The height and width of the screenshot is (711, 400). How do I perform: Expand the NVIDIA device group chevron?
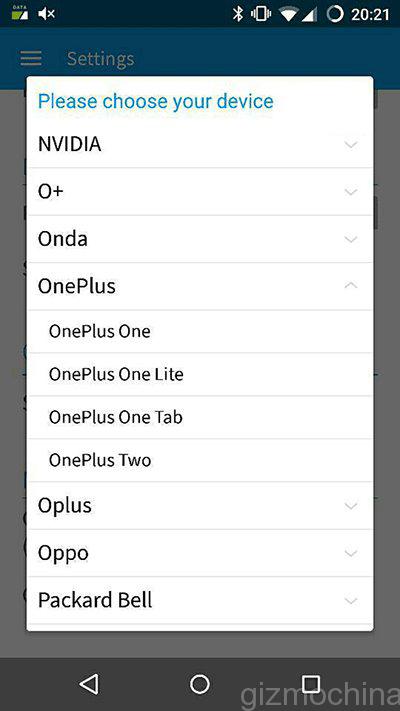point(351,144)
